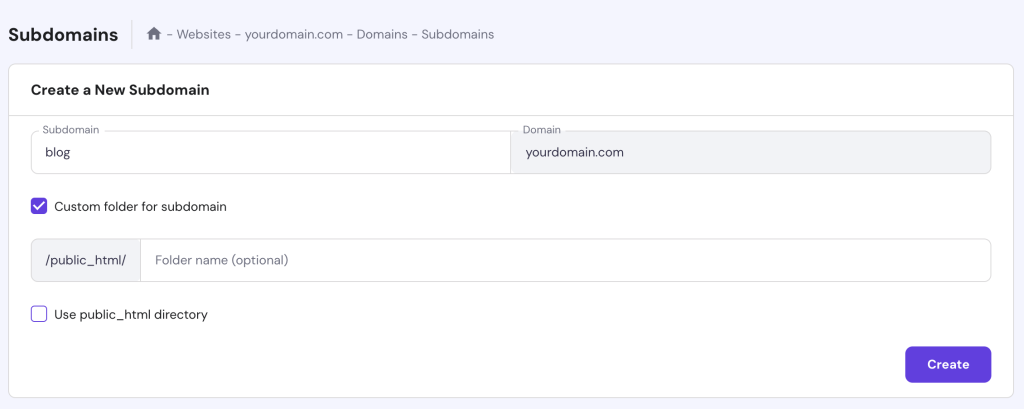Click the small Subdomain field label
The height and width of the screenshot is (409, 1024).
click(70, 130)
